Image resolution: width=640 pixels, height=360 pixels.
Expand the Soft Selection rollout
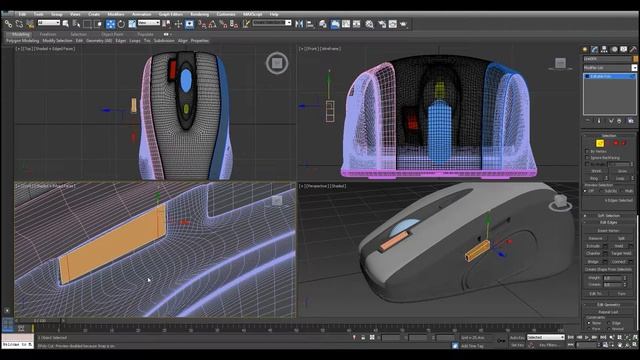(x=609, y=216)
